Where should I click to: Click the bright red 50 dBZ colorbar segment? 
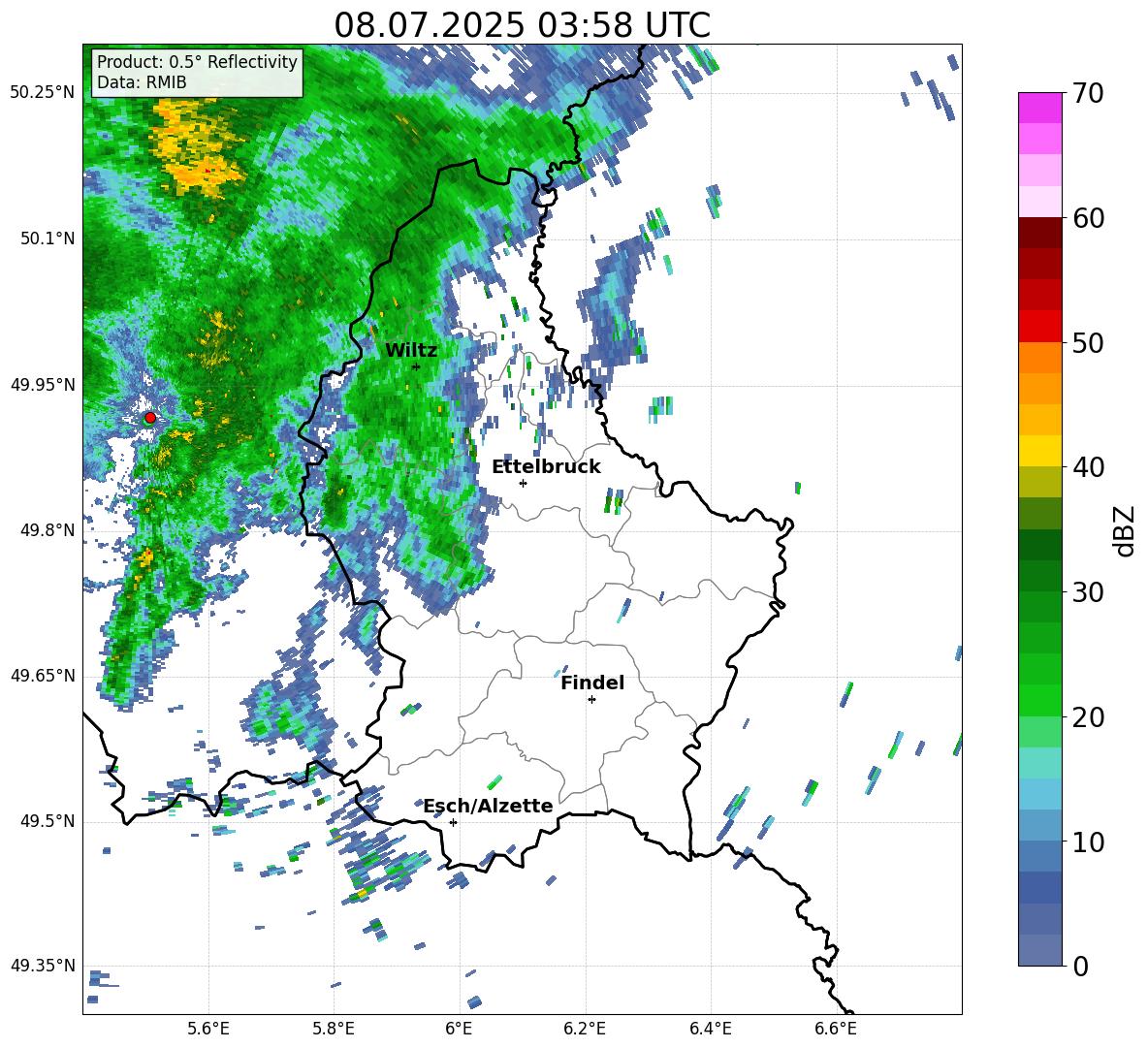[1039, 327]
